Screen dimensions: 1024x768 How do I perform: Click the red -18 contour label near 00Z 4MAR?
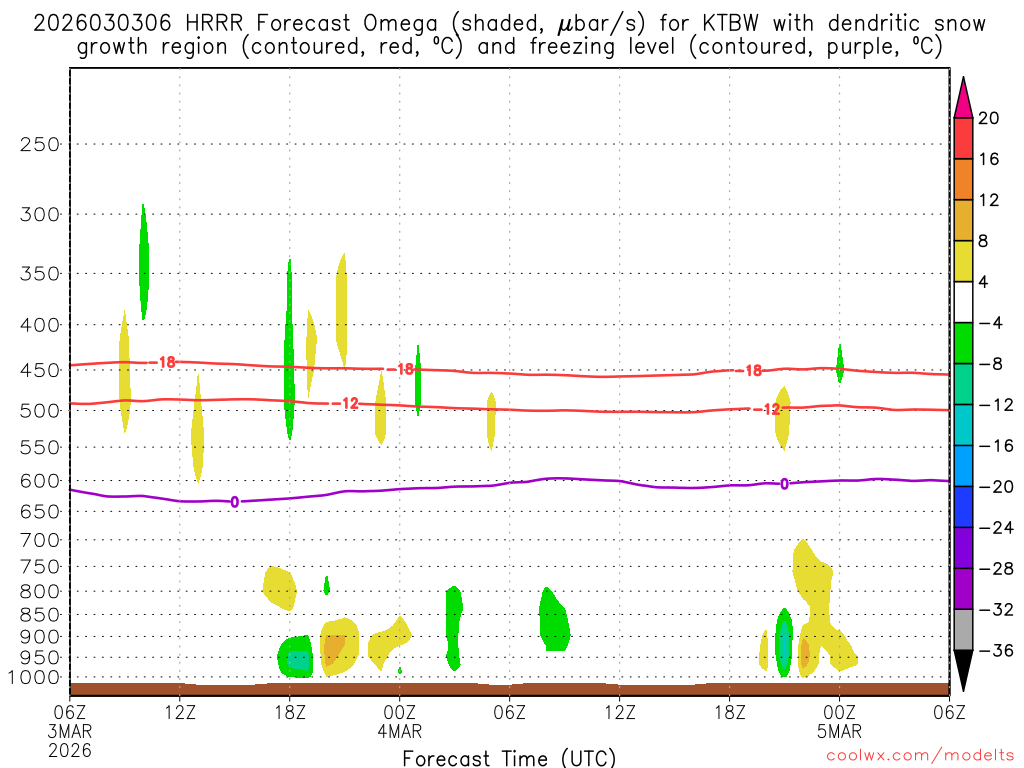[x=402, y=369]
